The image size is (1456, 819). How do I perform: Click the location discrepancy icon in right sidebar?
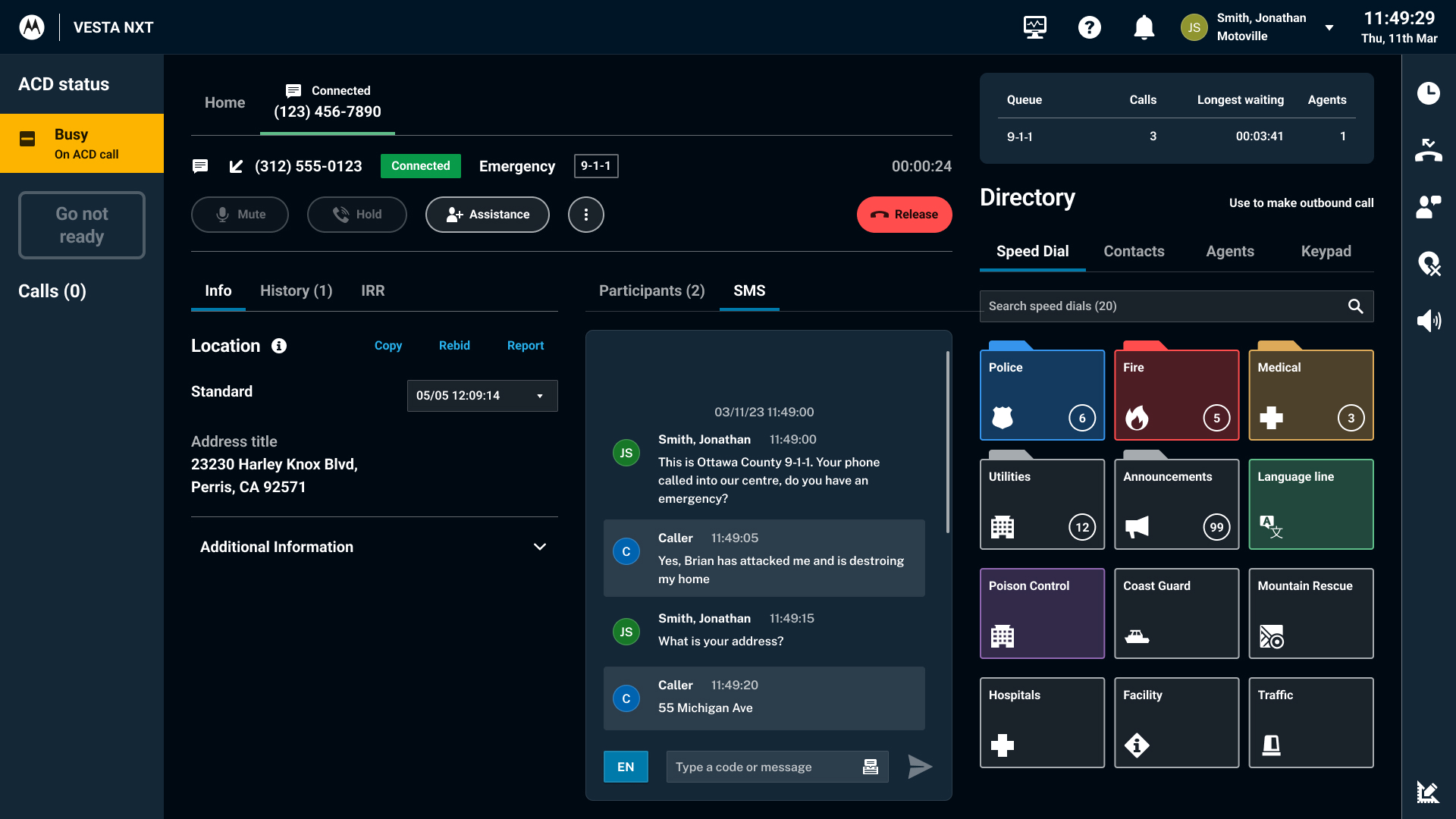pyautogui.click(x=1430, y=264)
